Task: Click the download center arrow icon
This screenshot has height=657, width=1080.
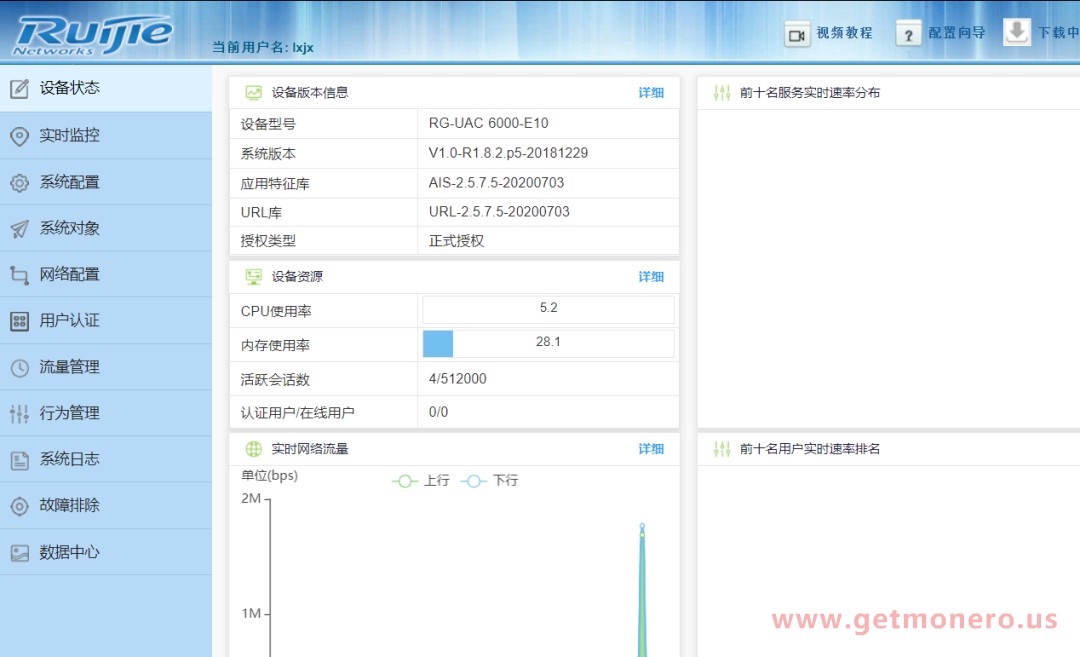Action: [x=1017, y=32]
